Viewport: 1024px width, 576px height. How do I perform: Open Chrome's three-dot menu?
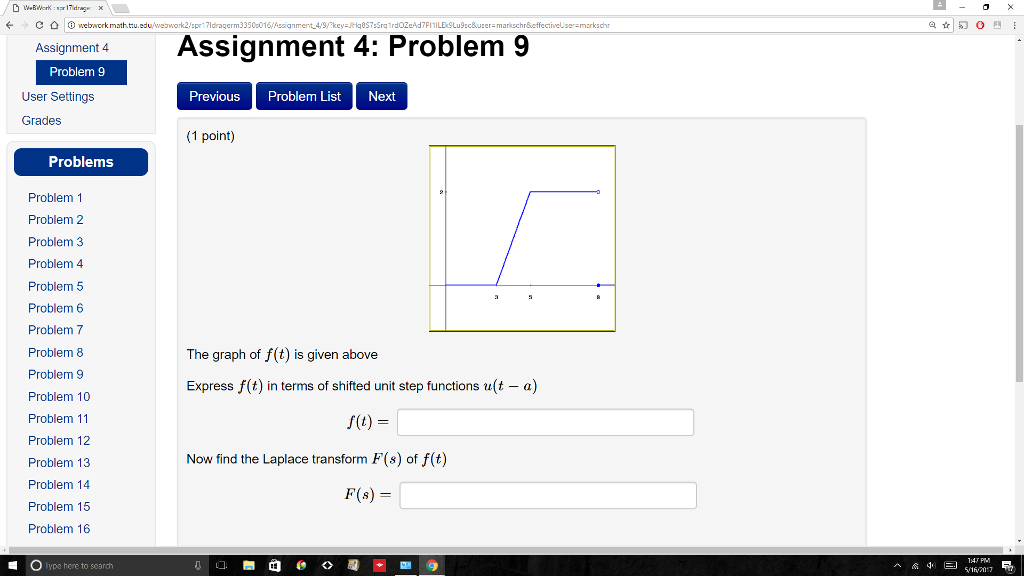[1014, 25]
